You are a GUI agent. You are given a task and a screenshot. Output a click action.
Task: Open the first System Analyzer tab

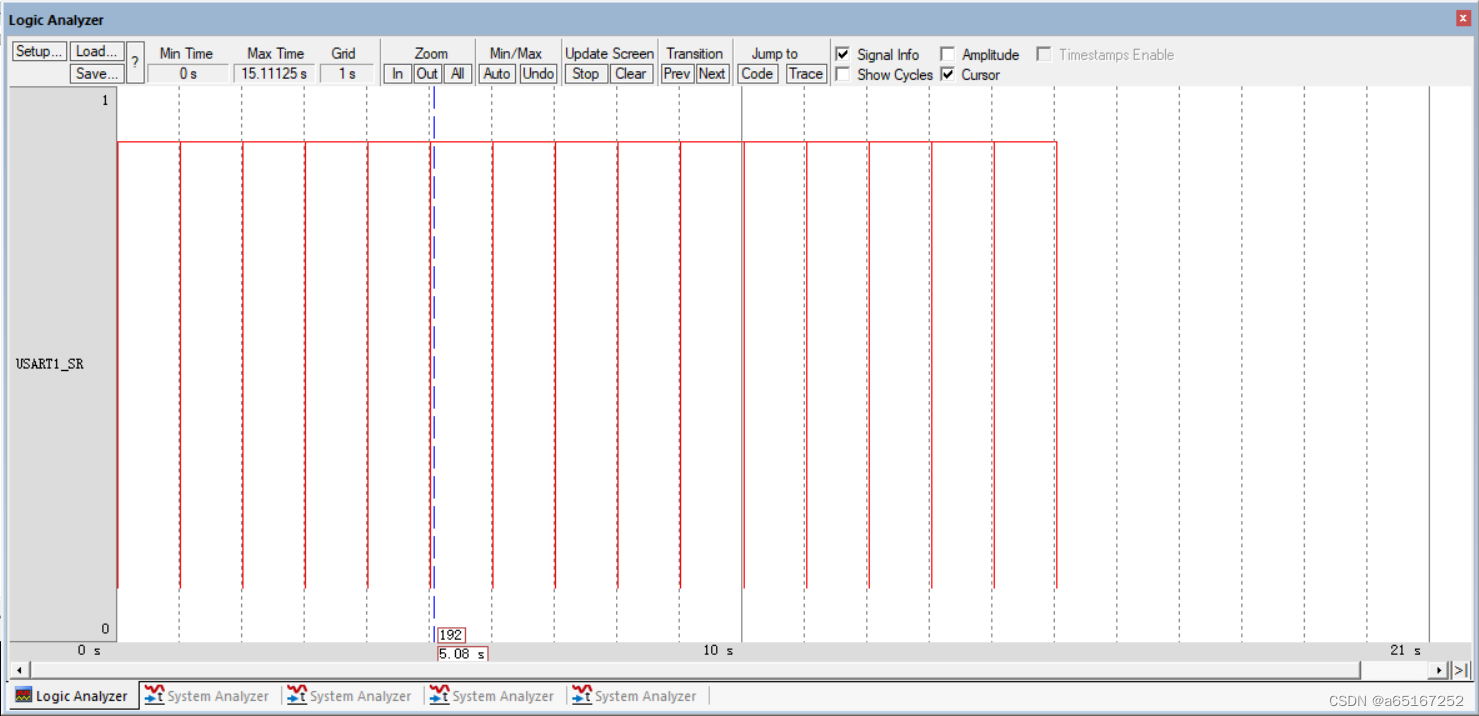pos(207,696)
